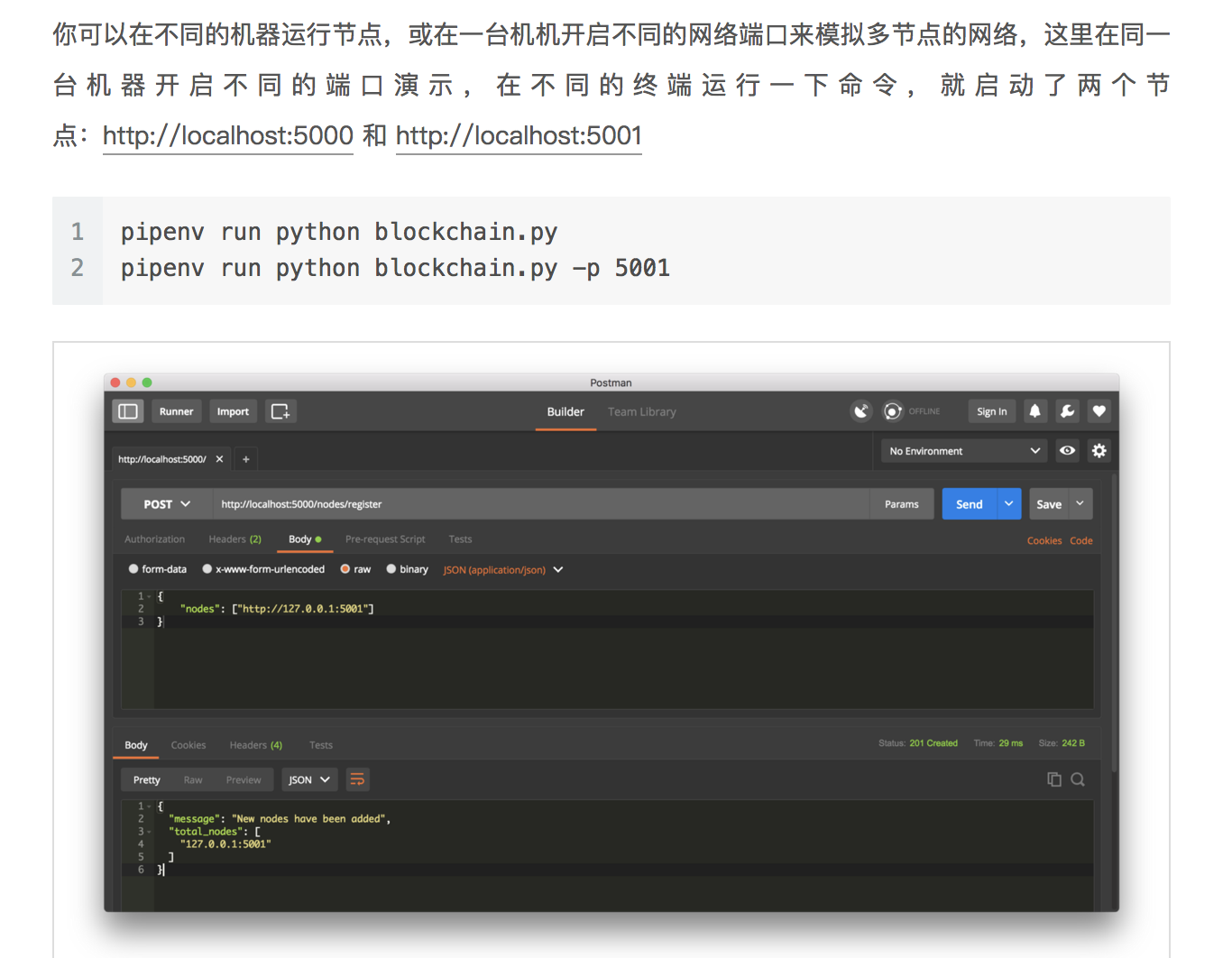Open the wrench settings icon
The image size is (1232, 958).
1067,411
